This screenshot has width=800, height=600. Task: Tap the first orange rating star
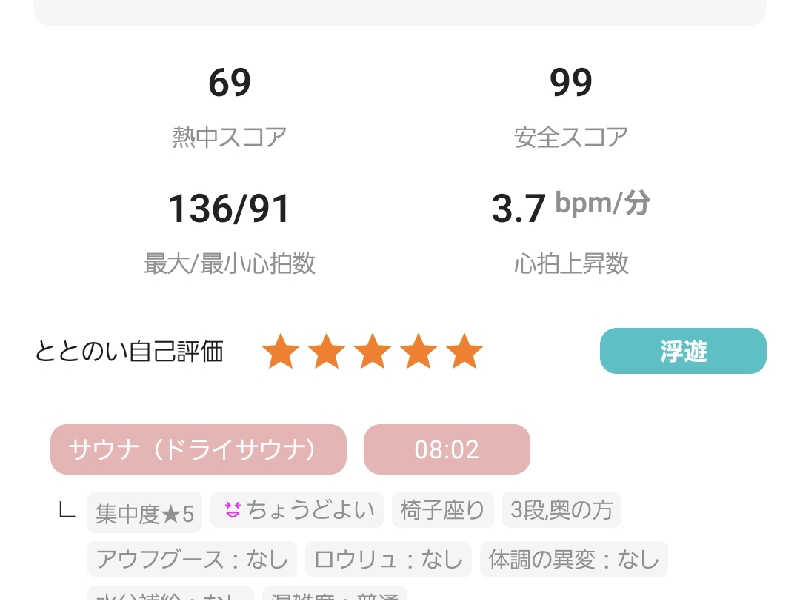click(x=280, y=351)
